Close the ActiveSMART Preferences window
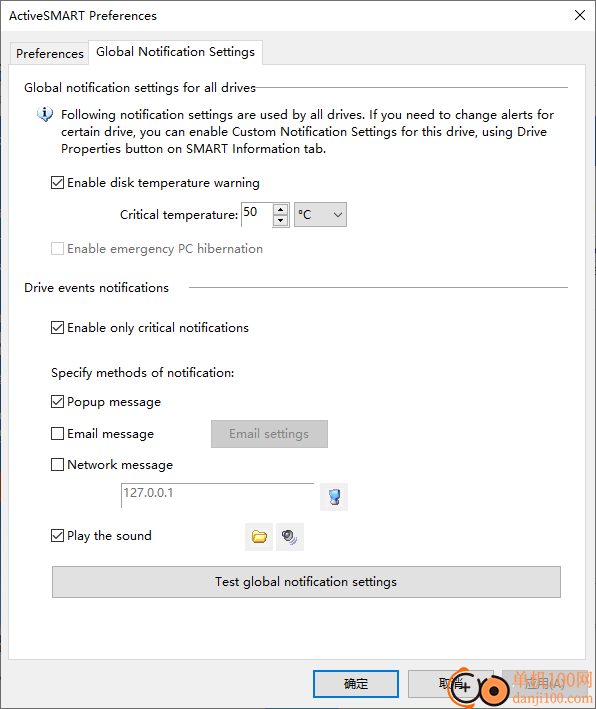This screenshot has height=709, width=596. (580, 15)
